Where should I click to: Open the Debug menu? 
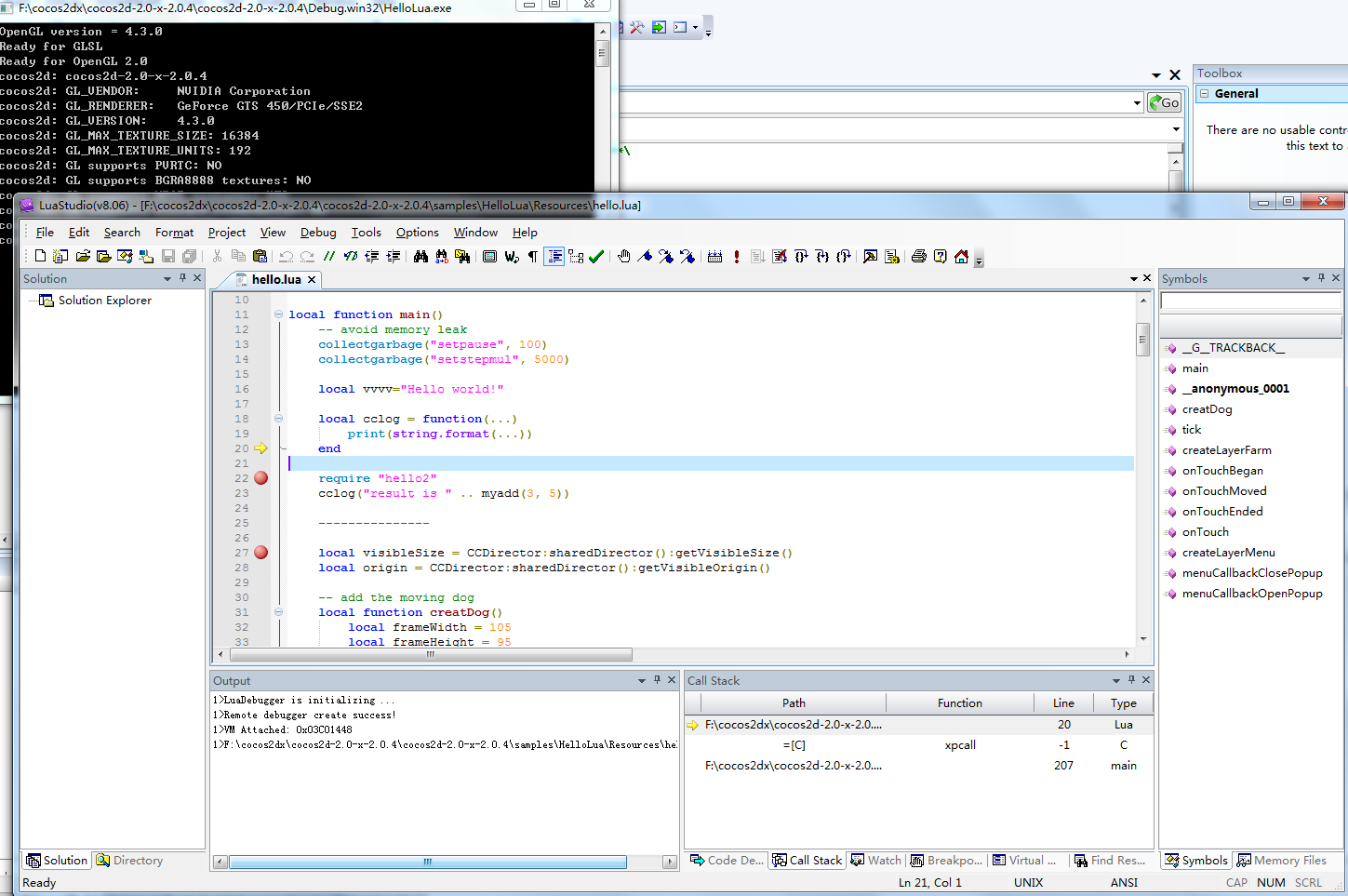point(318,233)
